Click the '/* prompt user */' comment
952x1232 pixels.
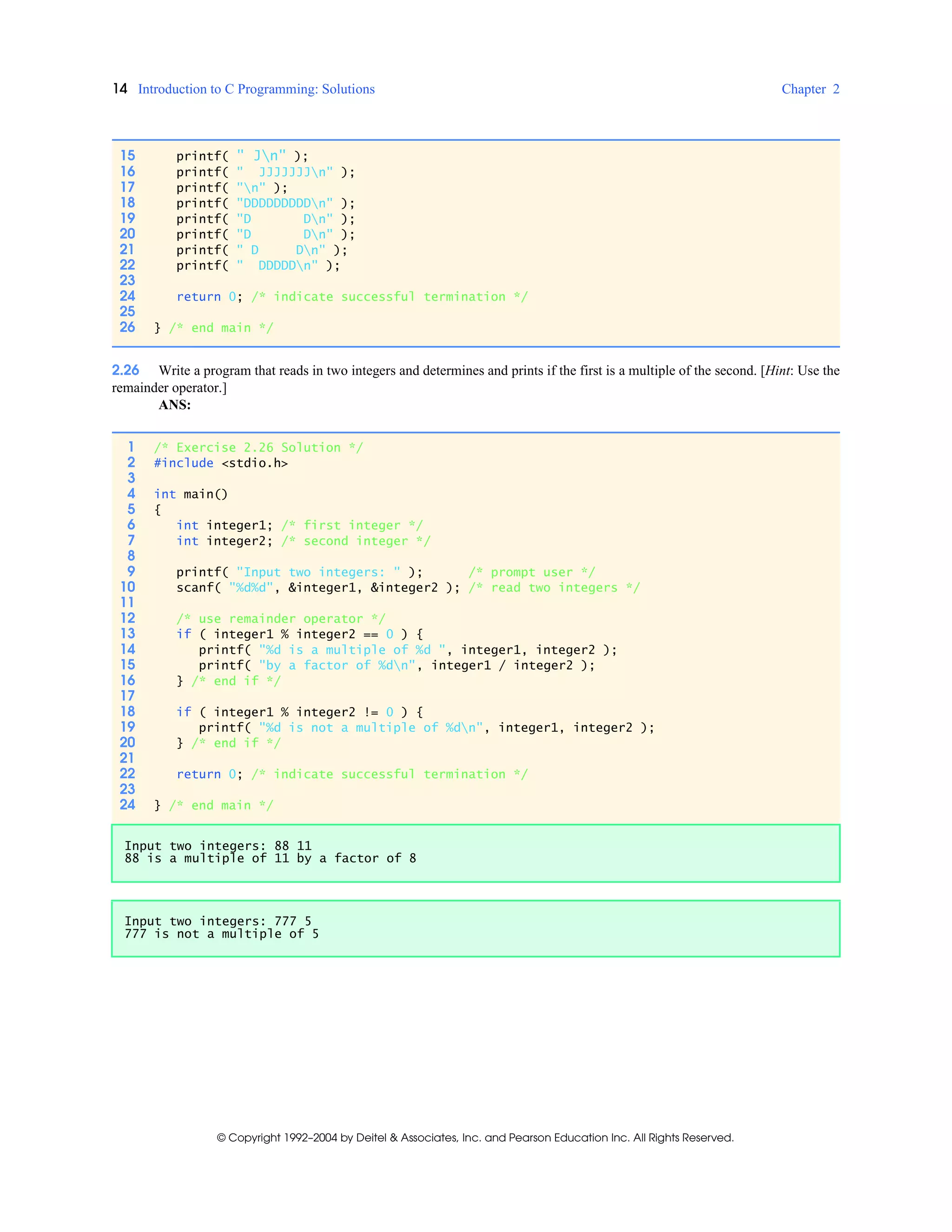click(x=532, y=572)
